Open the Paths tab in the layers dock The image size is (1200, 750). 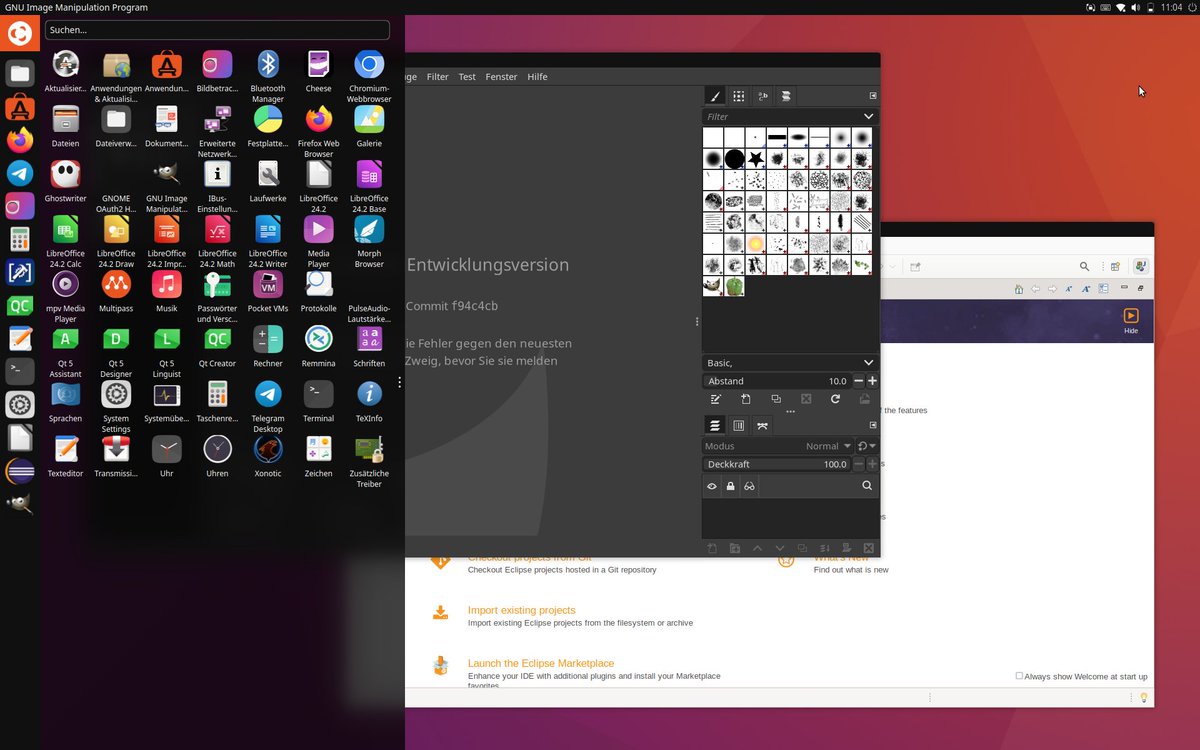[x=762, y=425]
